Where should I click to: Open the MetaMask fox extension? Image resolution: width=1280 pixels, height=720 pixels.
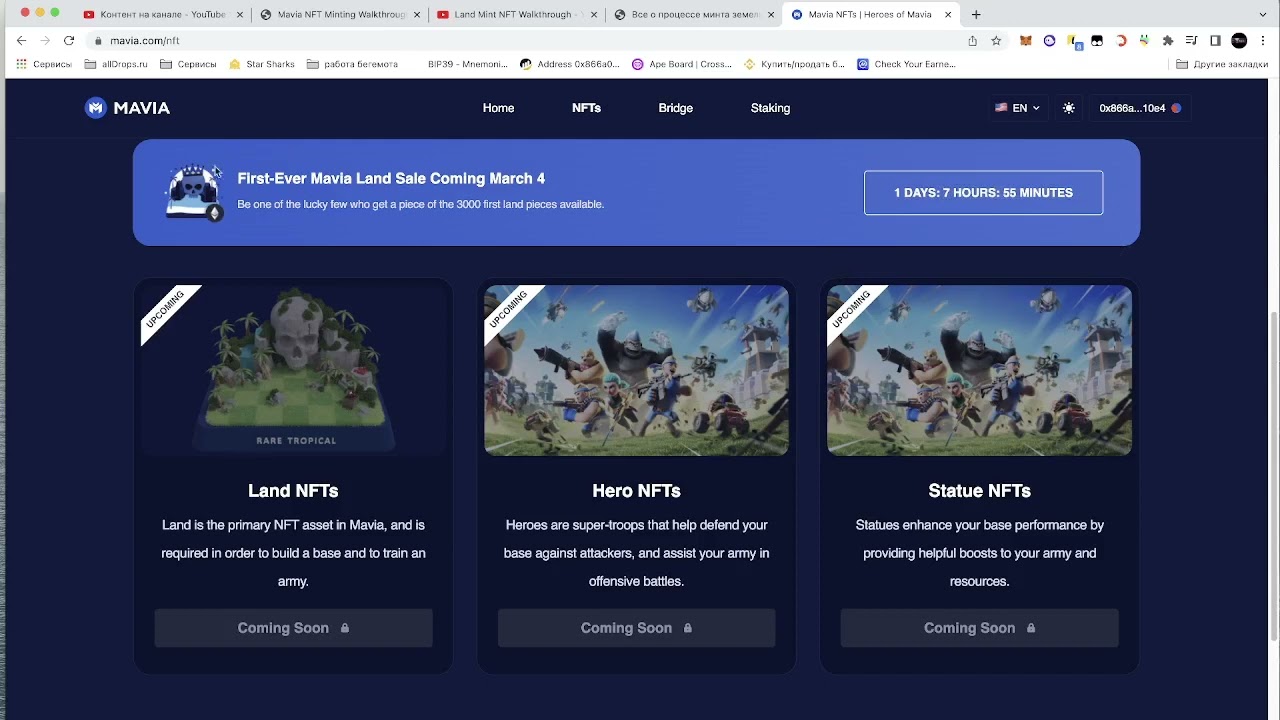(x=1026, y=41)
